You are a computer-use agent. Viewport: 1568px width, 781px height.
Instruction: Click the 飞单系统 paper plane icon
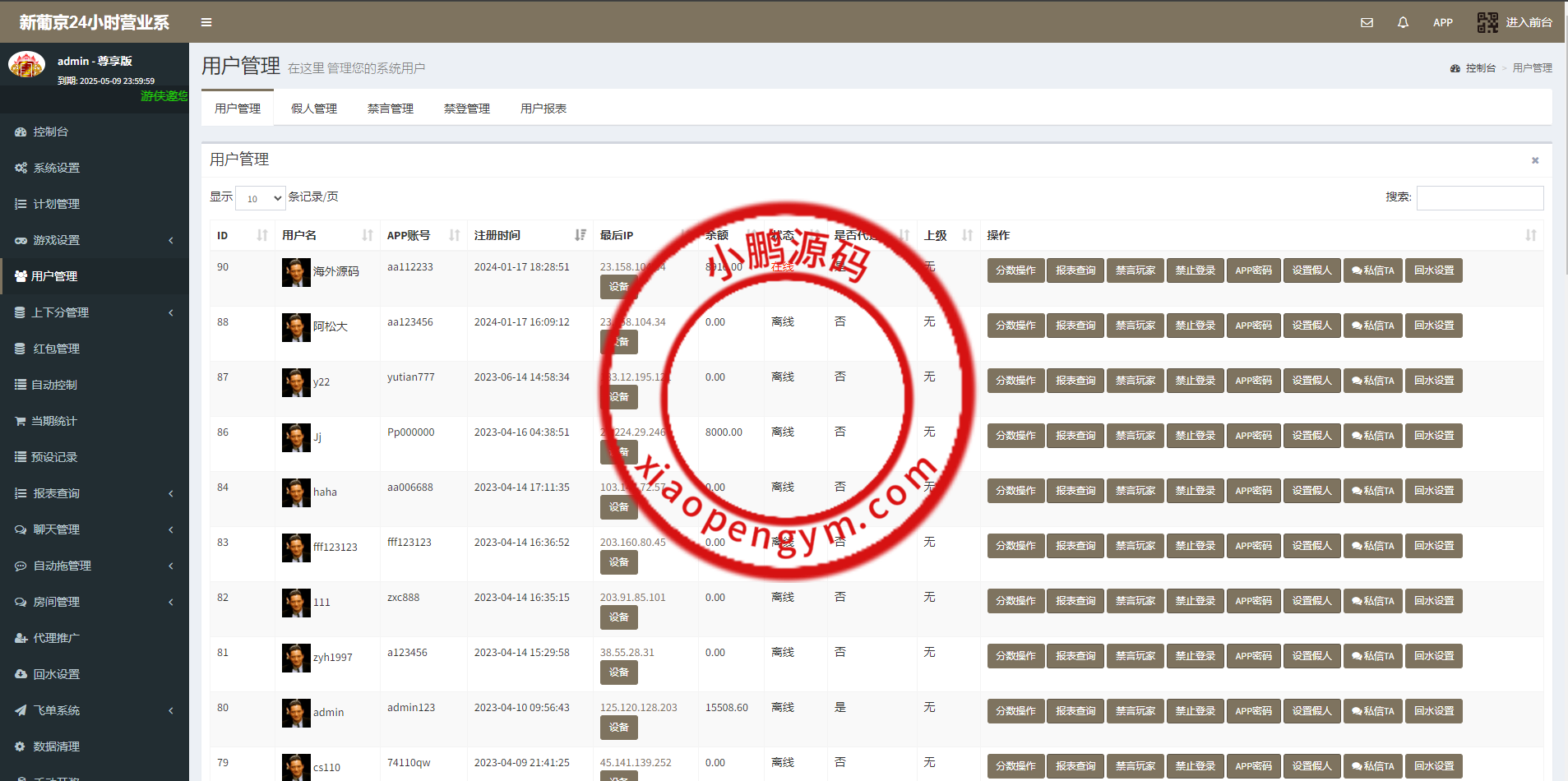[21, 710]
